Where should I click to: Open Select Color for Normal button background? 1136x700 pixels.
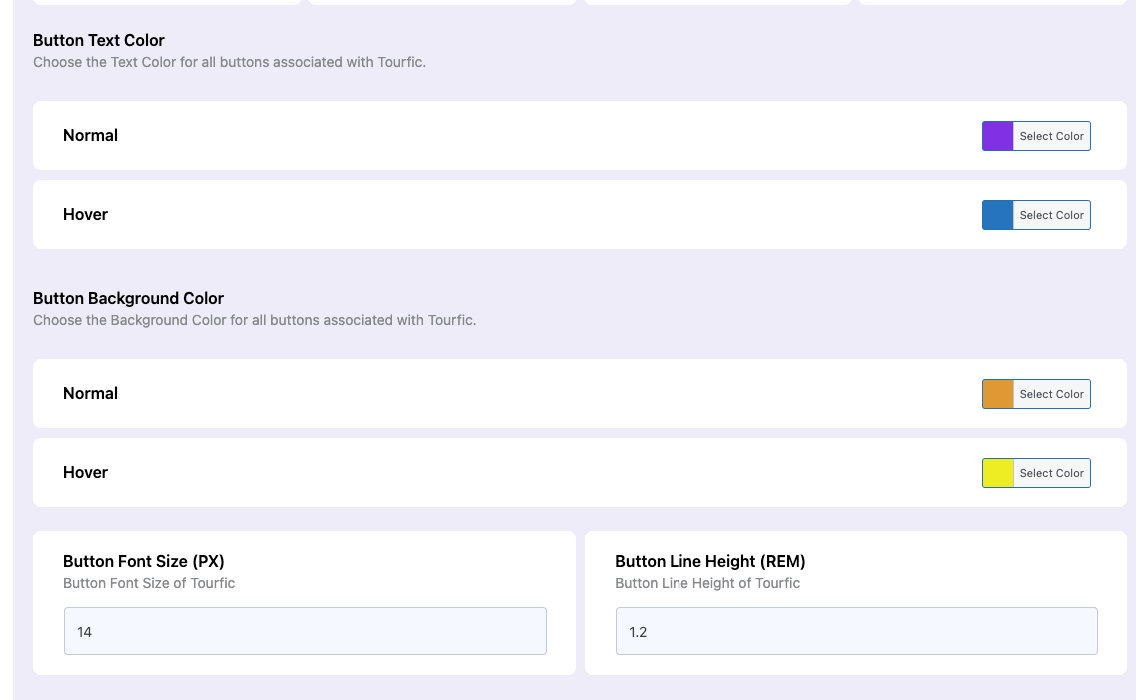coord(1051,394)
